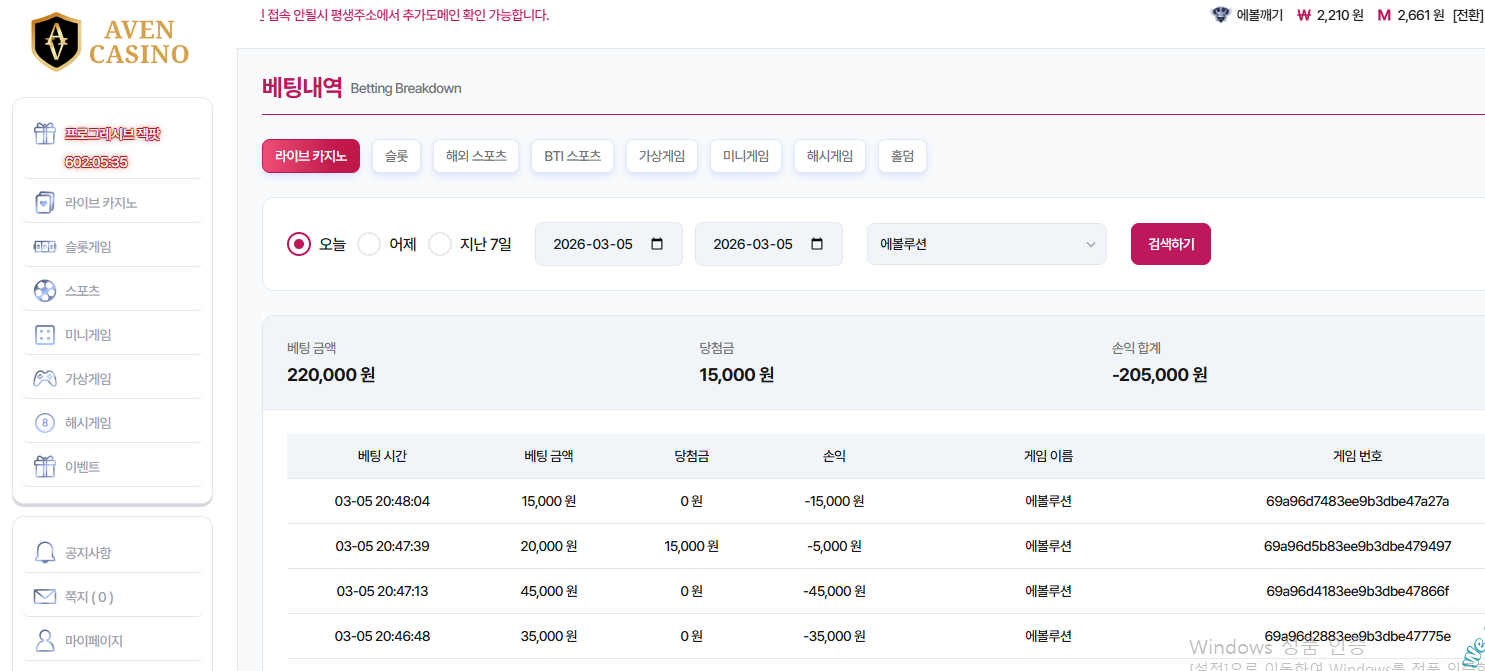1485x671 pixels.
Task: Open the 공지사항 bell icon
Action: click(44, 553)
